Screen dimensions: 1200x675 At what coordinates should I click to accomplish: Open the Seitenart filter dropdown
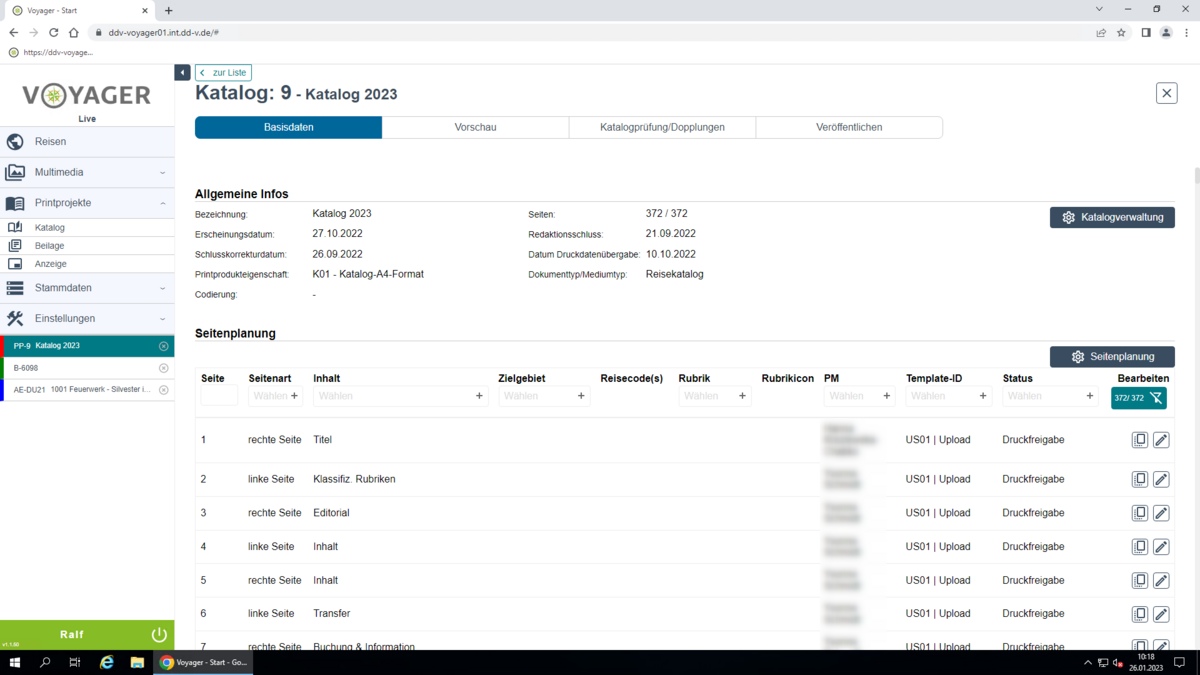pyautogui.click(x=275, y=396)
